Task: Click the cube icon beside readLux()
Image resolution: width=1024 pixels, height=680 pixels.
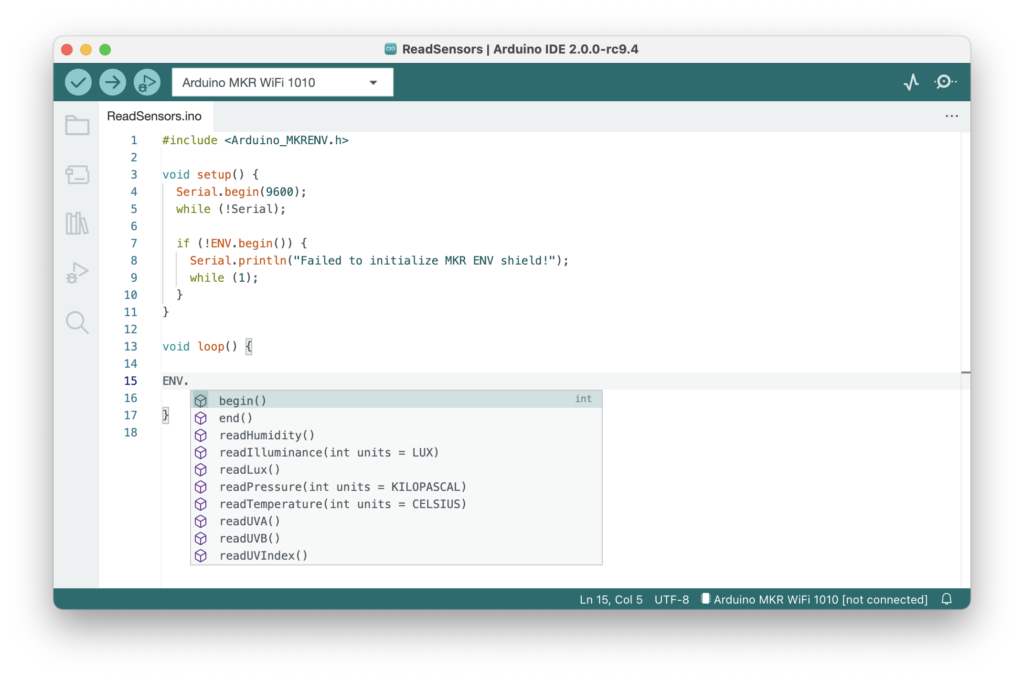Action: [x=201, y=470]
